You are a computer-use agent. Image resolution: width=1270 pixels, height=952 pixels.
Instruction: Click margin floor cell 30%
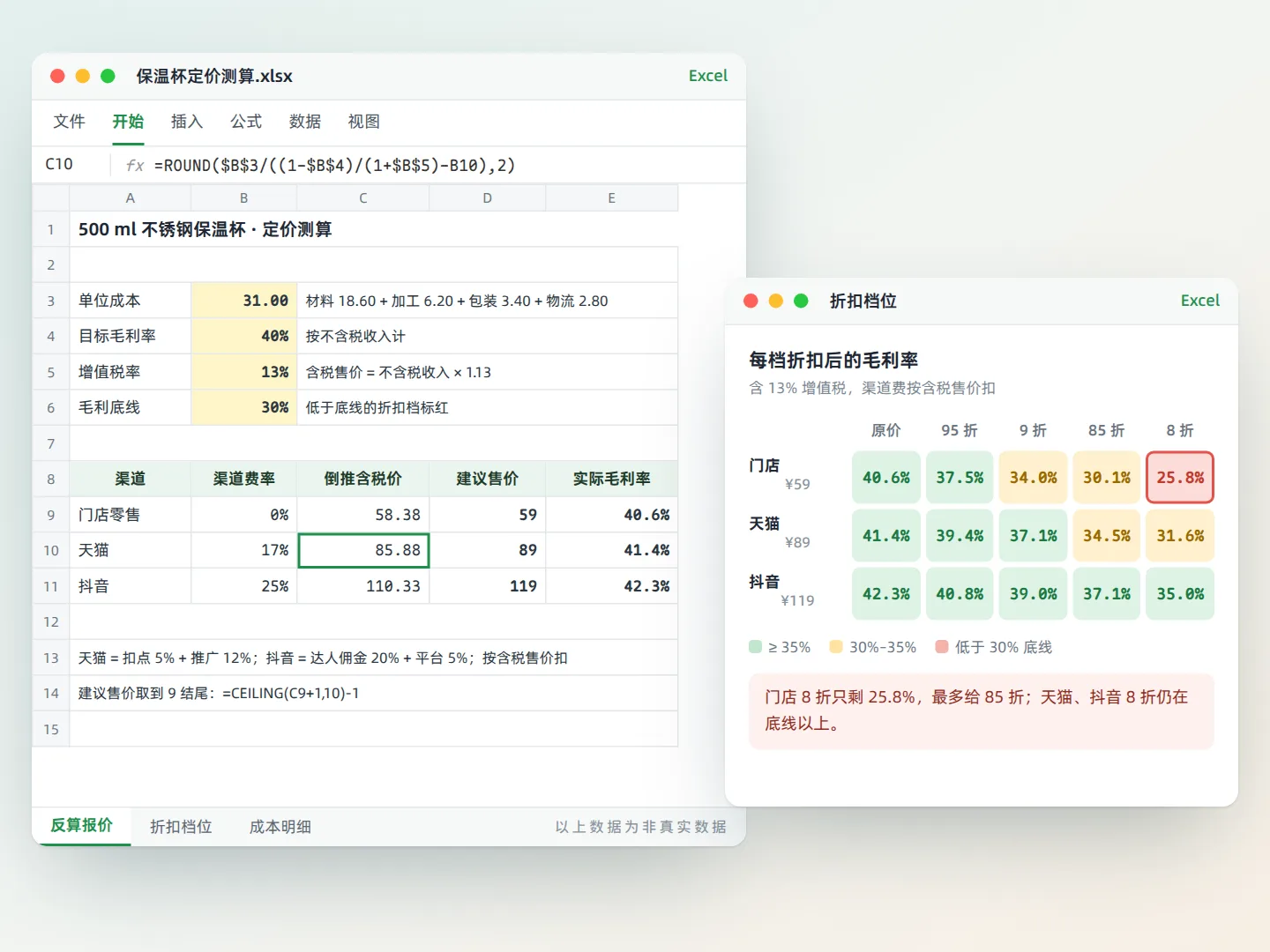pyautogui.click(x=243, y=407)
